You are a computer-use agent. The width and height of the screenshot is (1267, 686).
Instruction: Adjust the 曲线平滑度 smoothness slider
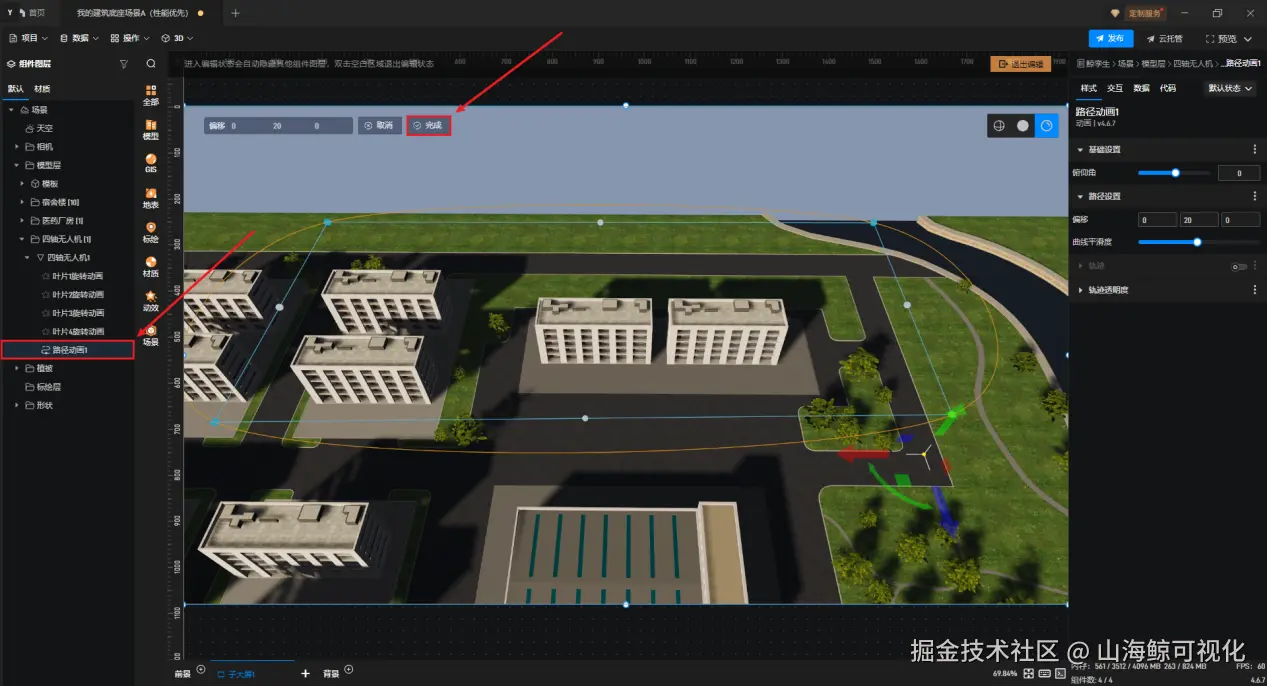point(1197,242)
